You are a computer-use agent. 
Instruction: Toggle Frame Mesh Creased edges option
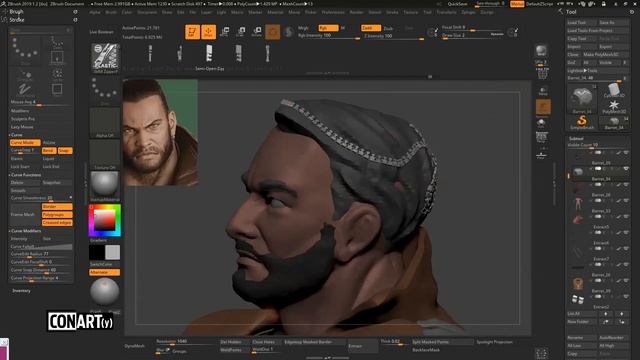57,223
